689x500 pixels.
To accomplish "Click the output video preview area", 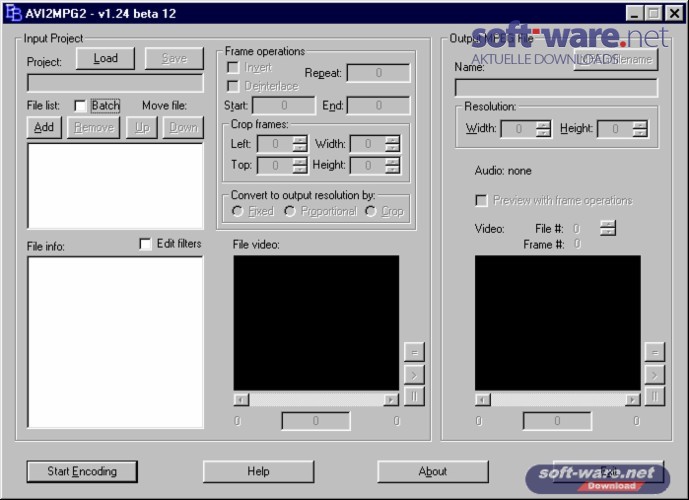I will pyautogui.click(x=558, y=323).
